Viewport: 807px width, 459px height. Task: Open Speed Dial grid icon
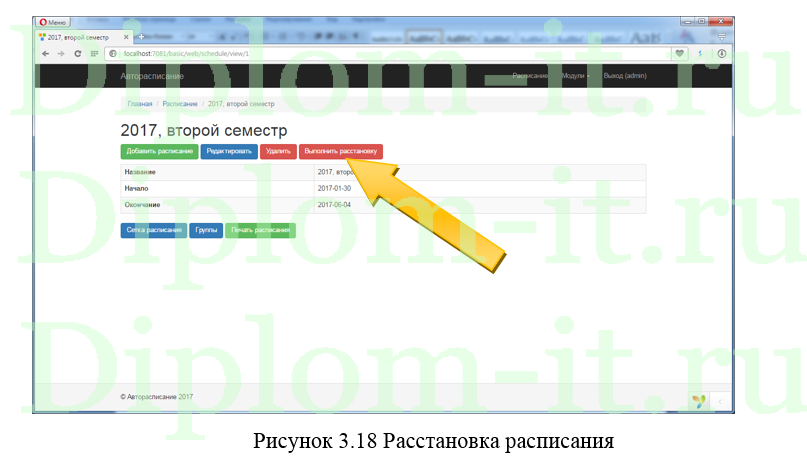point(94,54)
